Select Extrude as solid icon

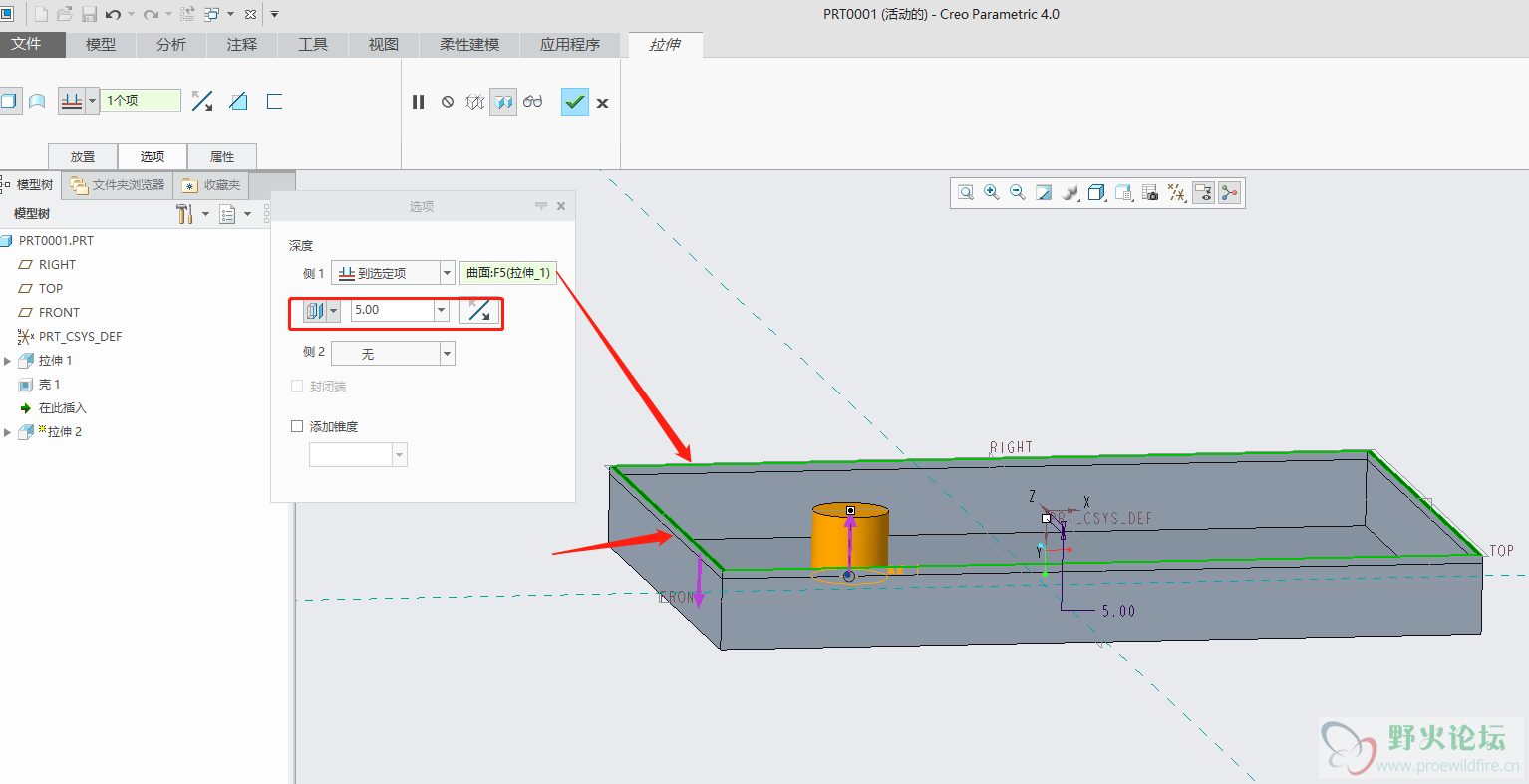pyautogui.click(x=9, y=101)
